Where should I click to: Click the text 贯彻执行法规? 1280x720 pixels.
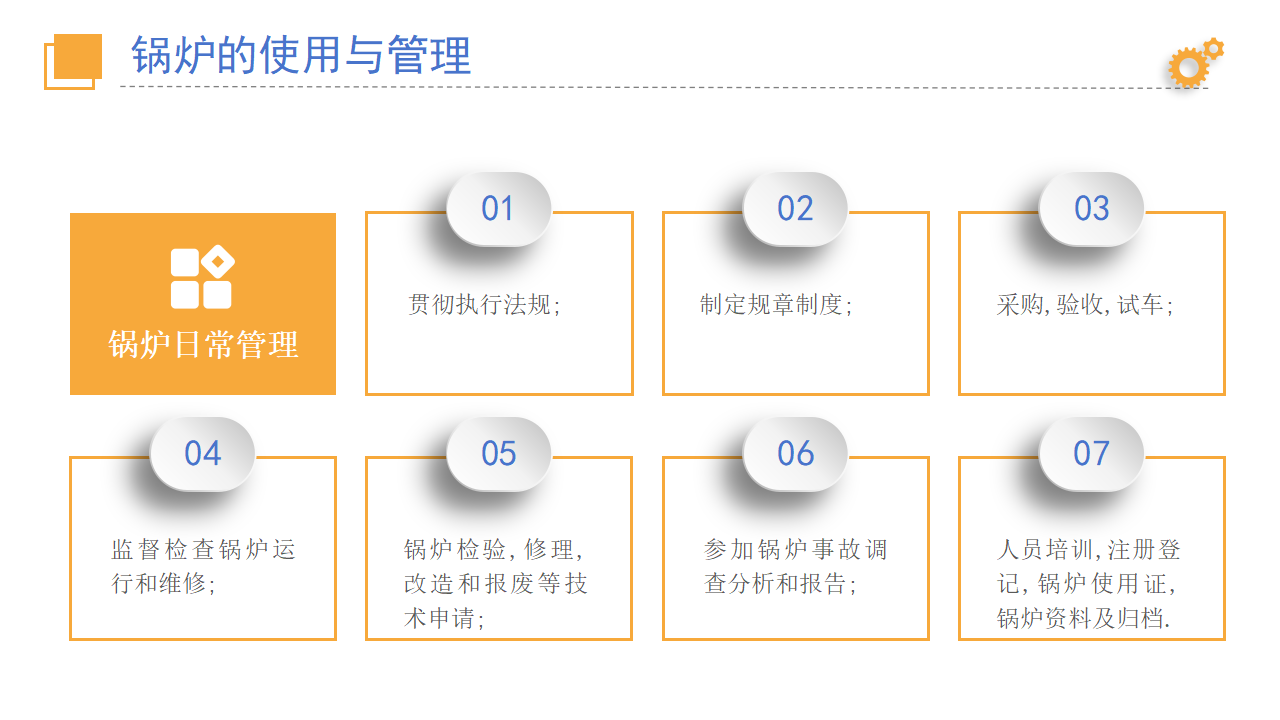point(485,305)
